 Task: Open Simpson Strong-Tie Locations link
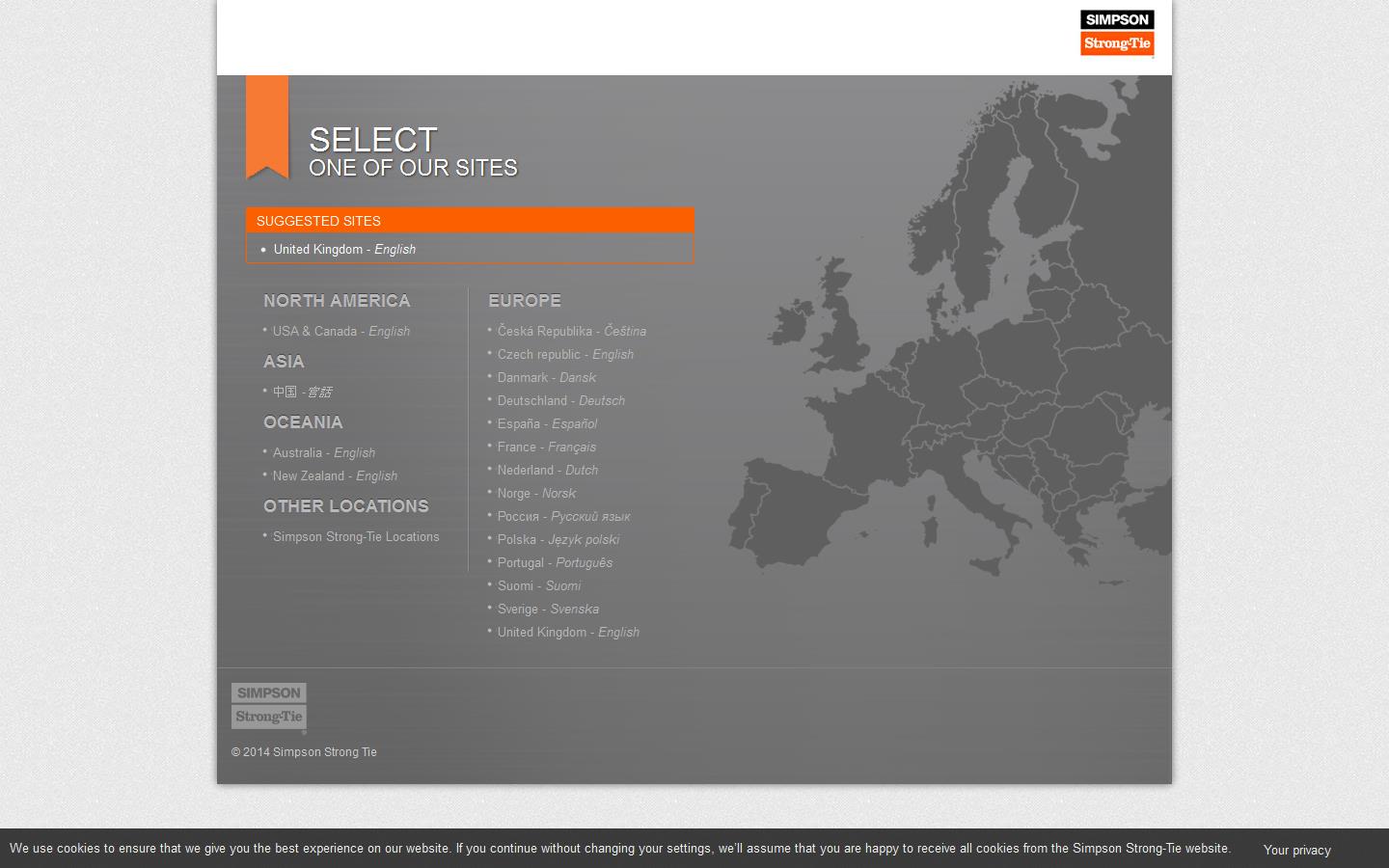(x=355, y=537)
